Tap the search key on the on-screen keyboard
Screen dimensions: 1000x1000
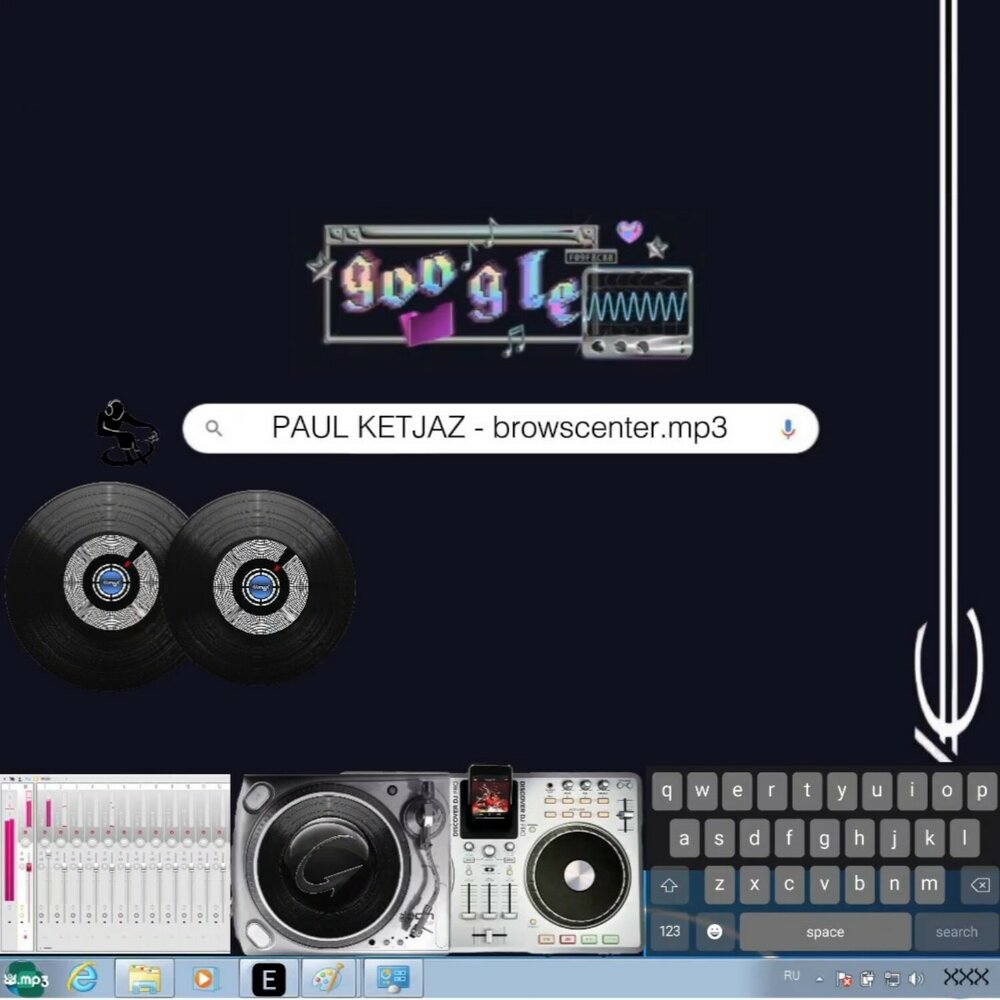(x=954, y=931)
